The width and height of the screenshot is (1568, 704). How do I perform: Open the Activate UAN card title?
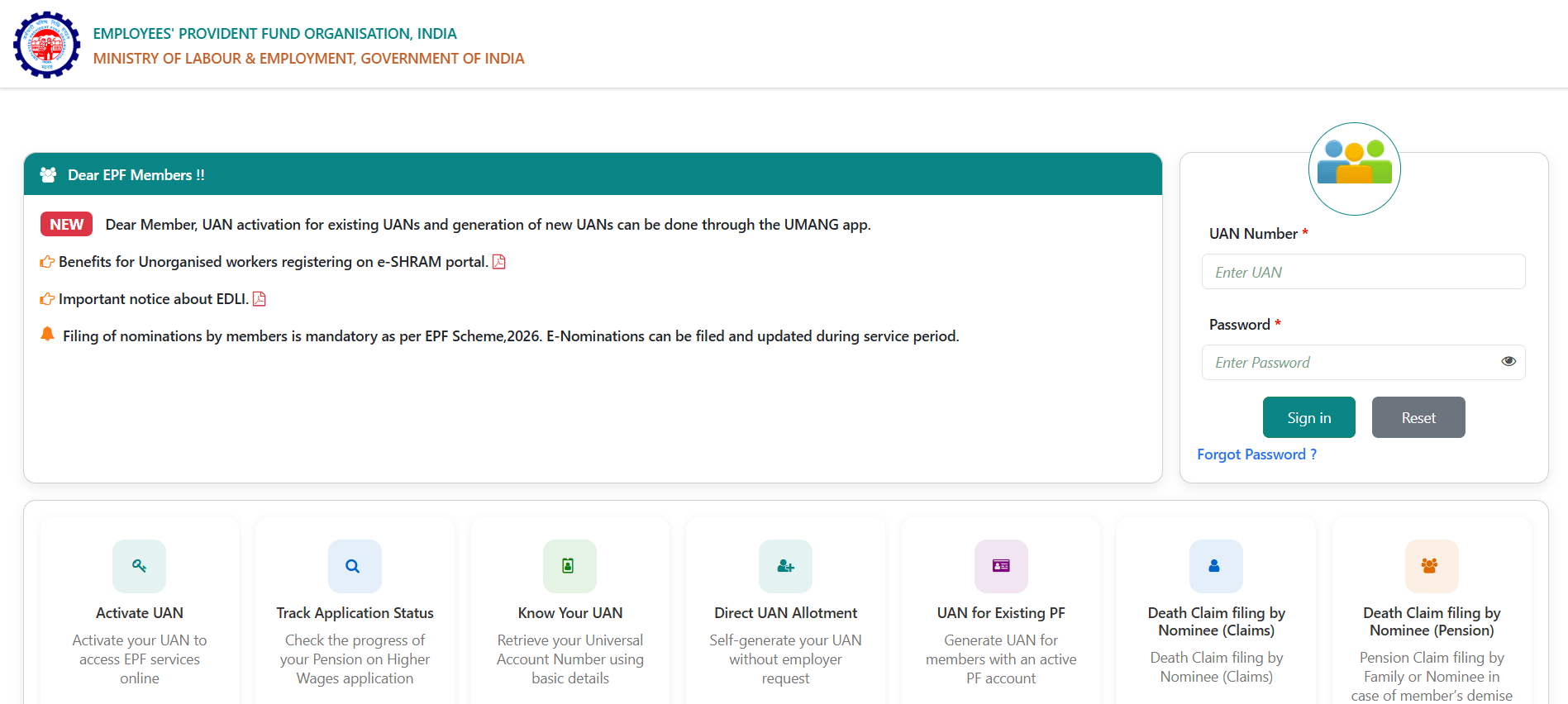140,613
